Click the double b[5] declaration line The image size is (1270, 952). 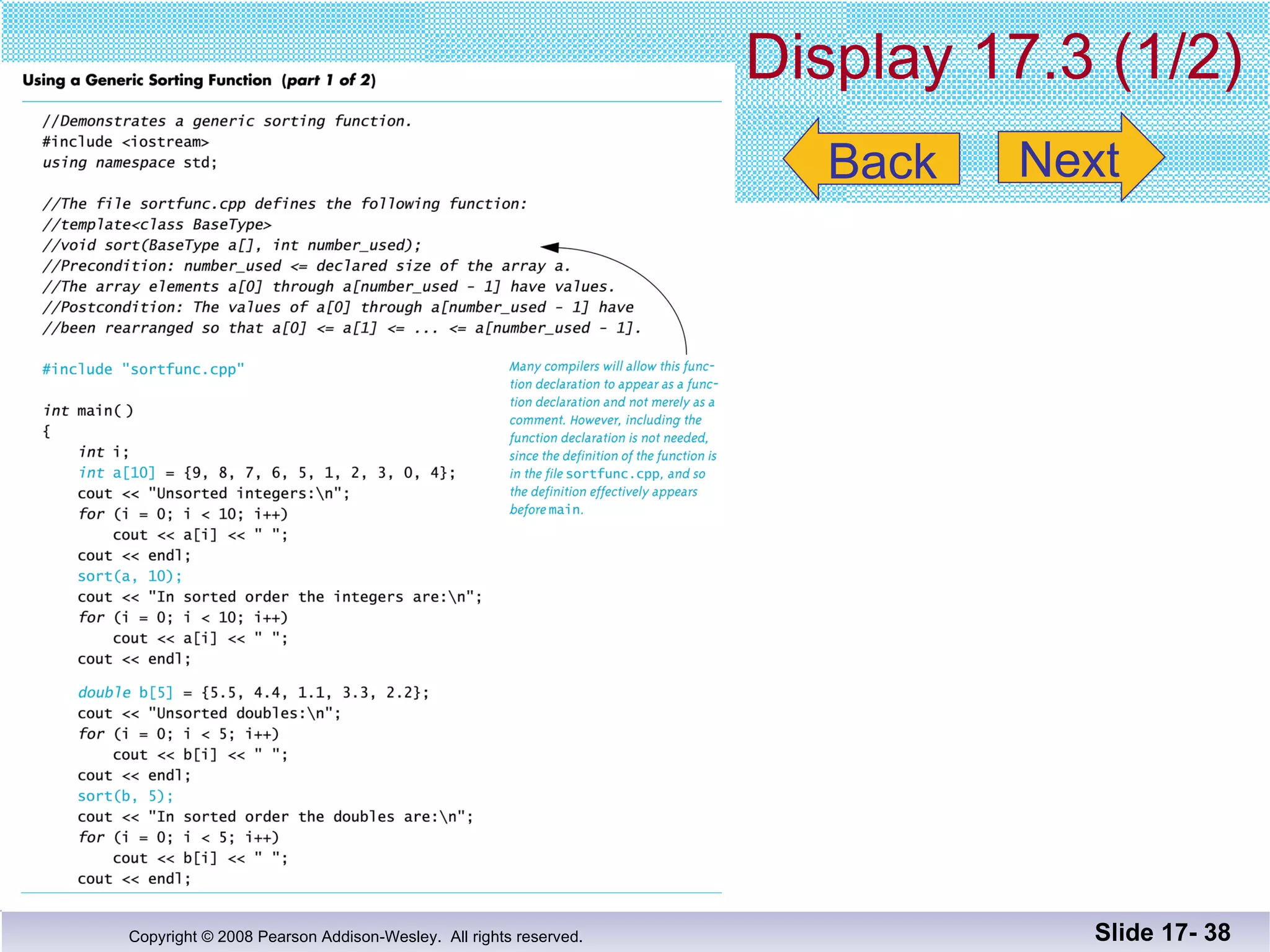pyautogui.click(x=253, y=692)
